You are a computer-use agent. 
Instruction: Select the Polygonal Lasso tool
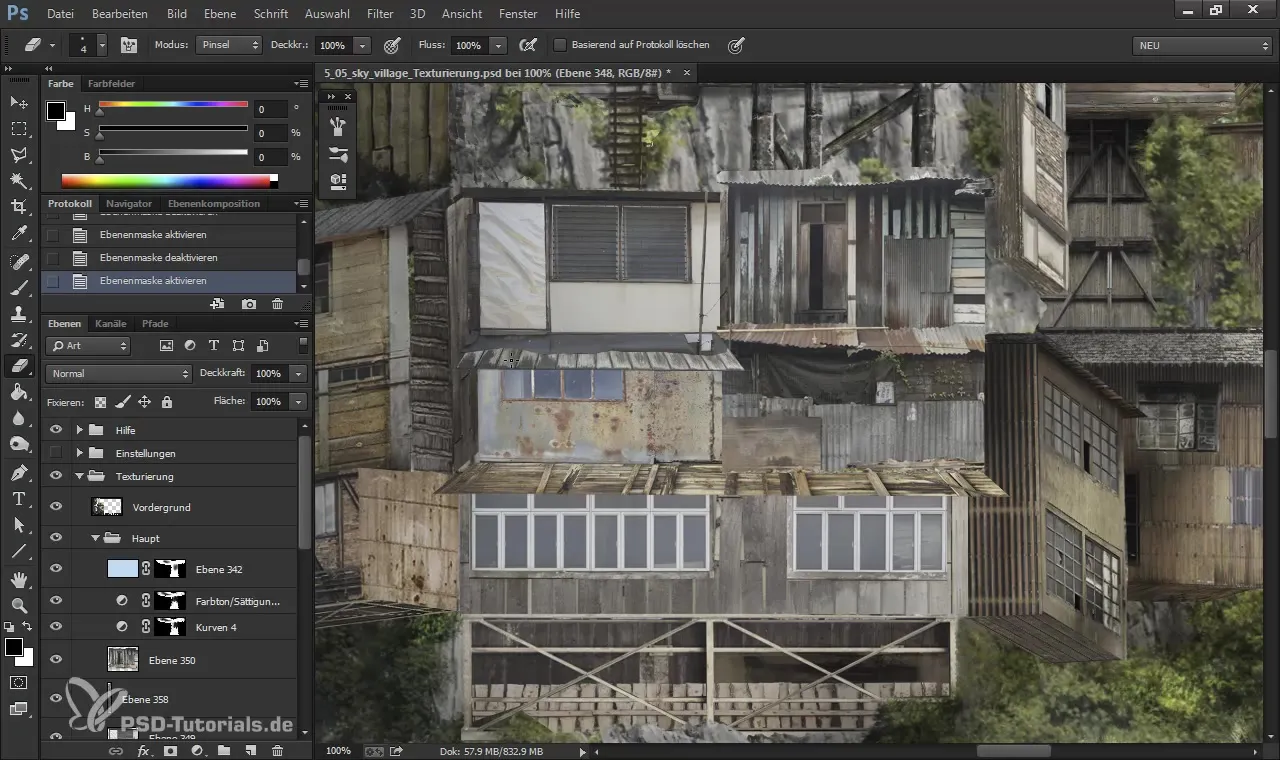(x=19, y=155)
